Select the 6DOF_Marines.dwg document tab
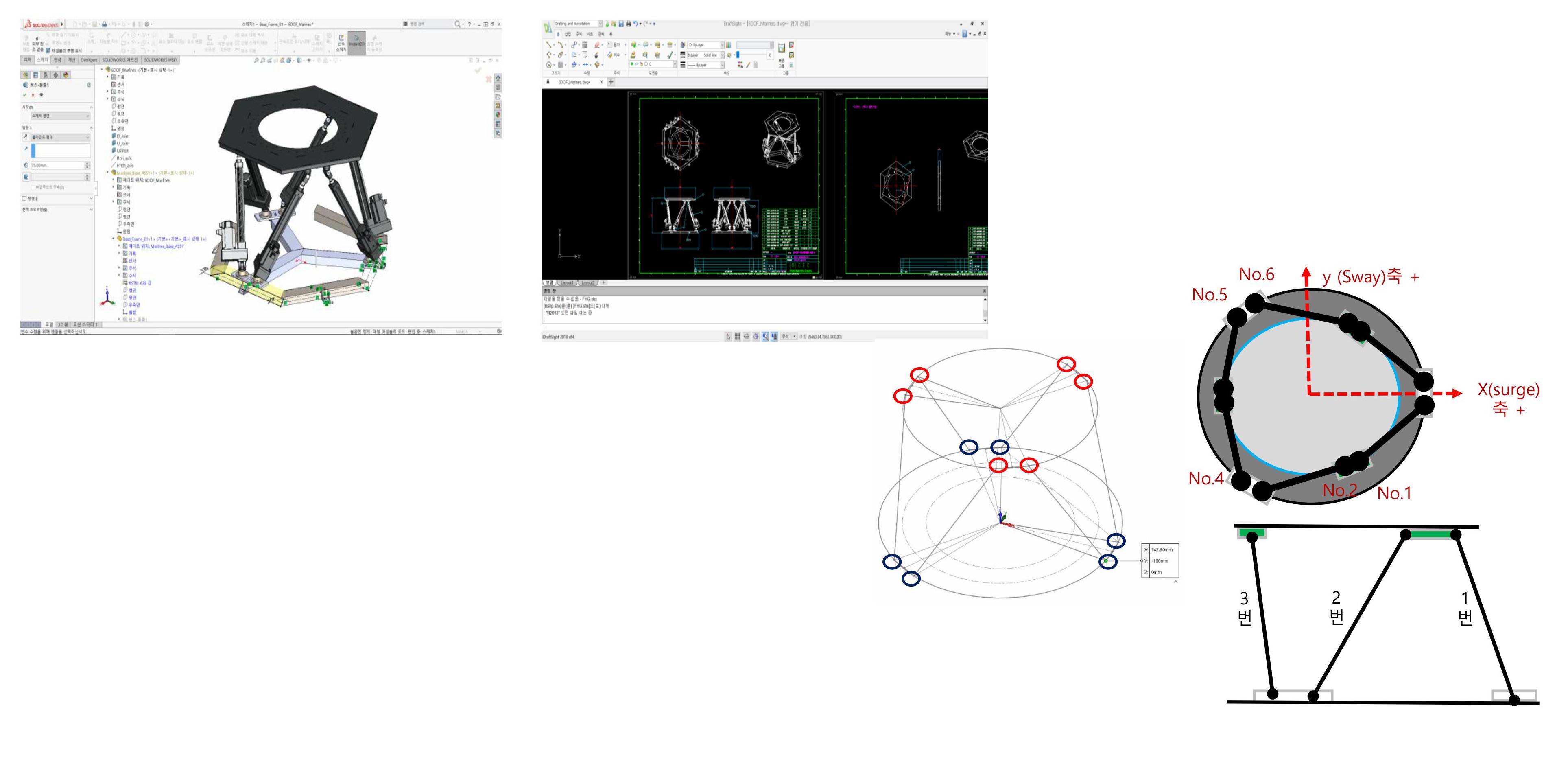The width and height of the screenshot is (1568, 764). coord(574,82)
